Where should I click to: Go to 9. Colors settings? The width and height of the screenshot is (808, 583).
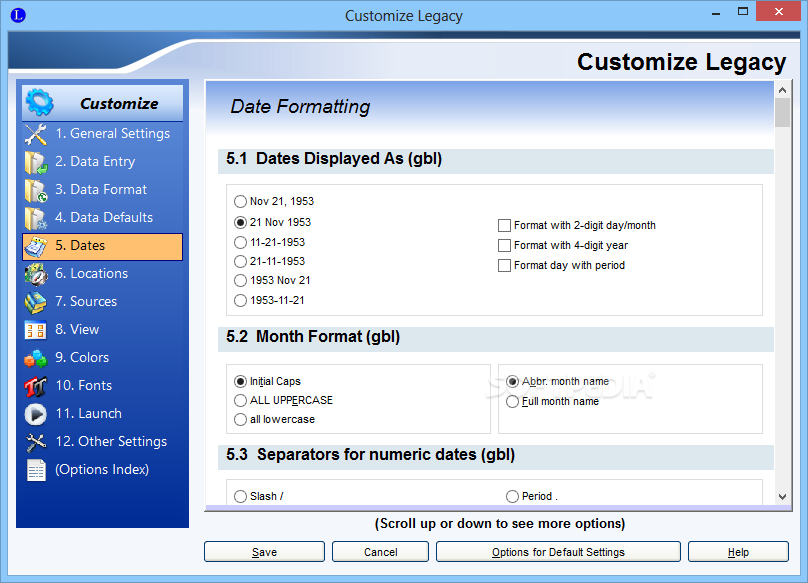[x=103, y=358]
